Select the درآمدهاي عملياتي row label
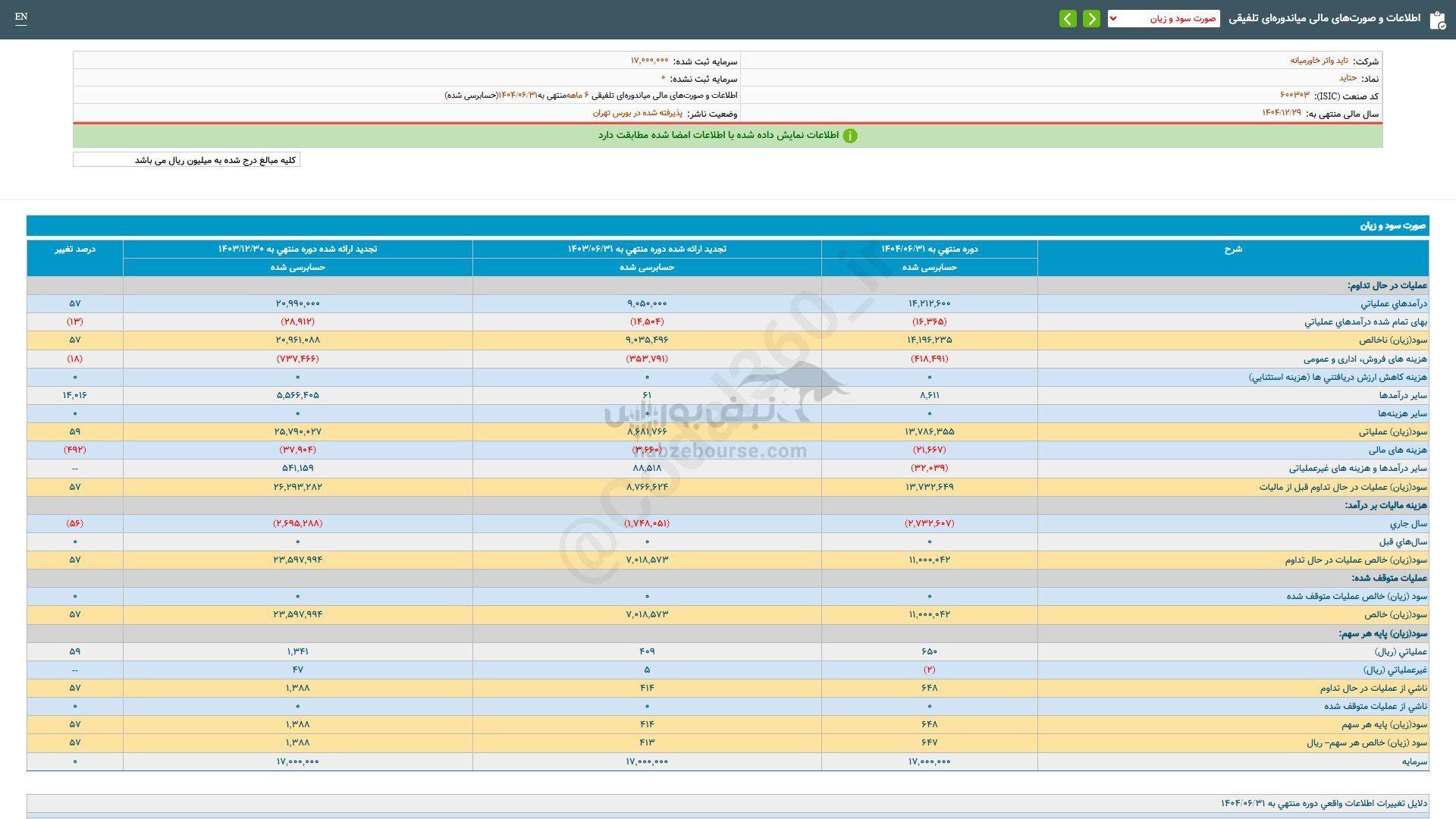1456x819 pixels. (x=1394, y=303)
